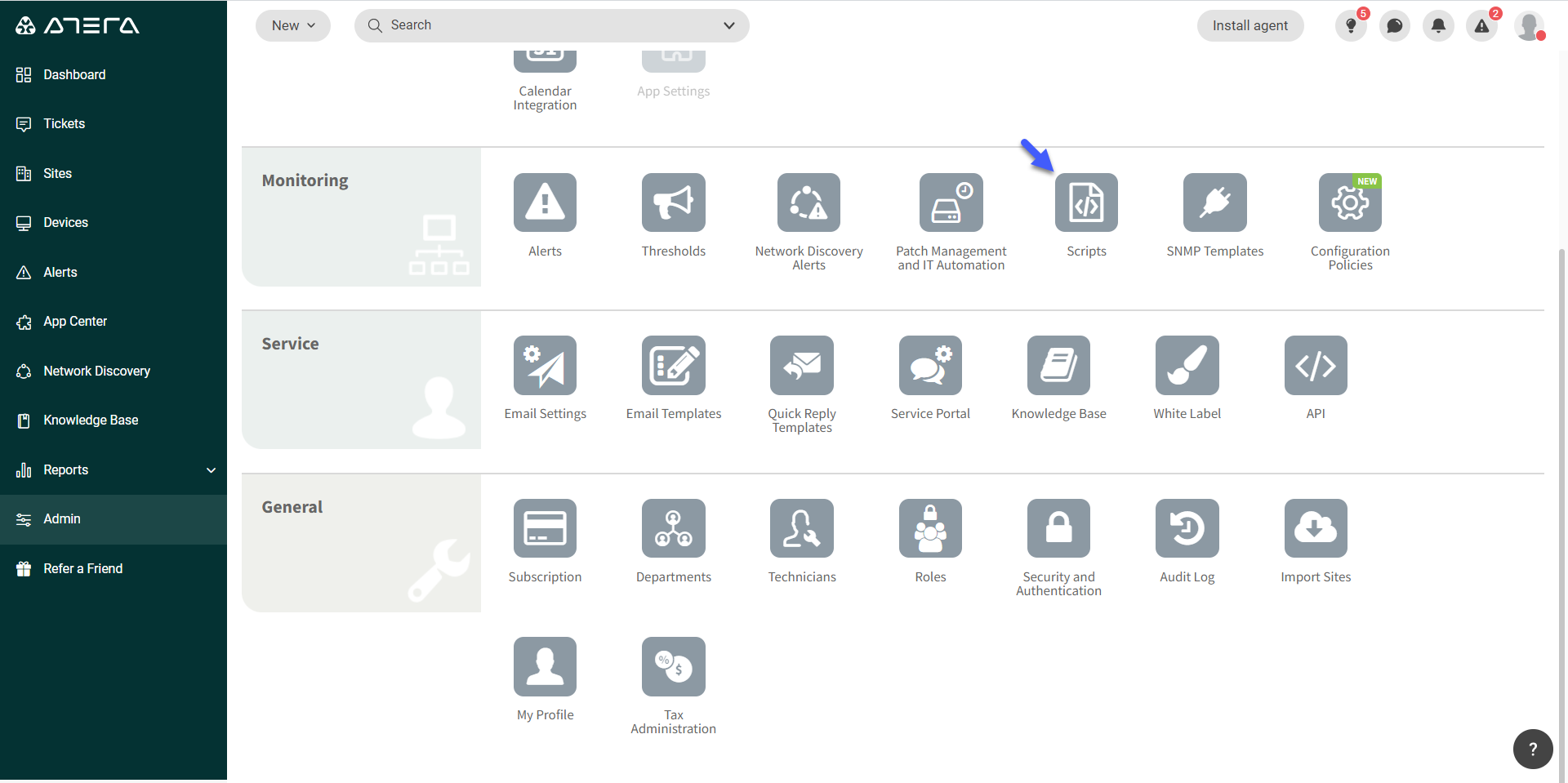Open the chat messages icon
This screenshot has height=783, width=1568.
point(1395,26)
